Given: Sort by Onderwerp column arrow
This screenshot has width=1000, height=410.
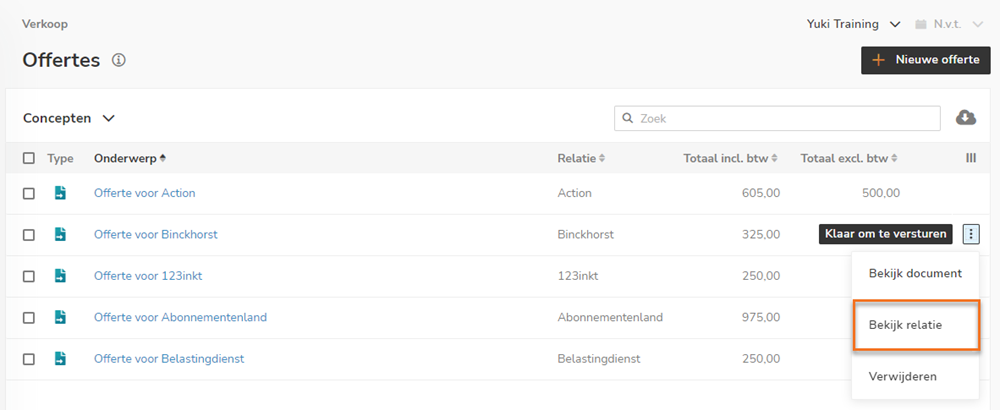Looking at the screenshot, I should tap(163, 158).
